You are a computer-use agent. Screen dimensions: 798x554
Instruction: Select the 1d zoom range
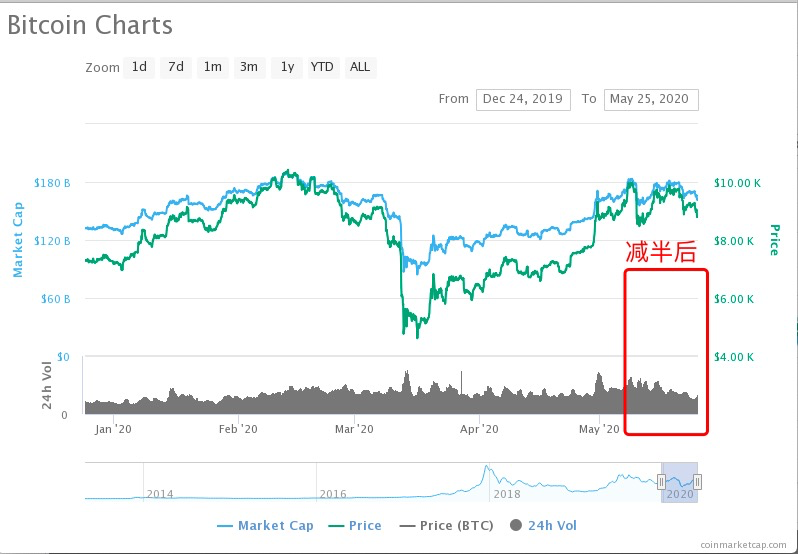pos(139,67)
